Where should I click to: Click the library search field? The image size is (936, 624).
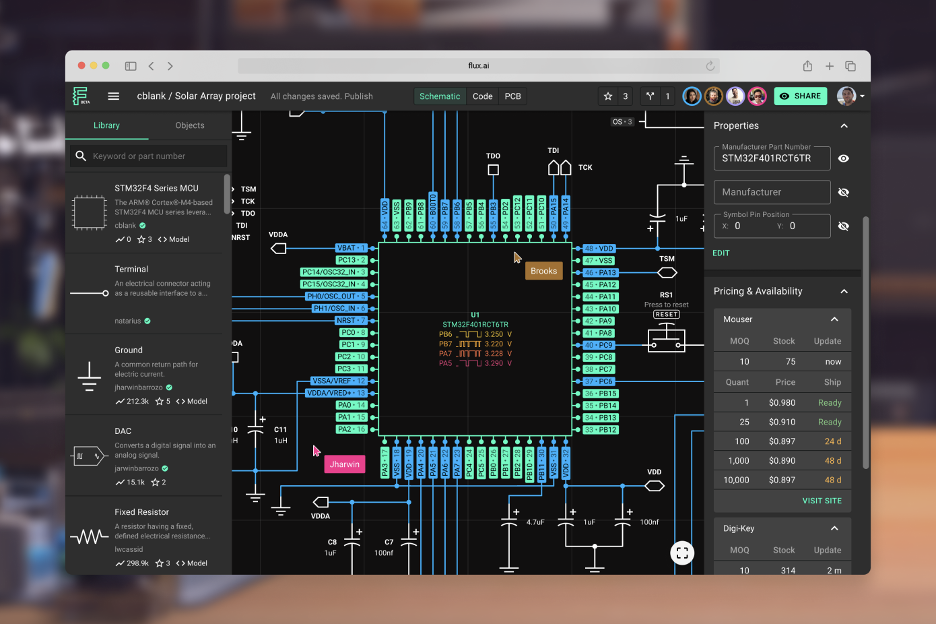[150, 156]
